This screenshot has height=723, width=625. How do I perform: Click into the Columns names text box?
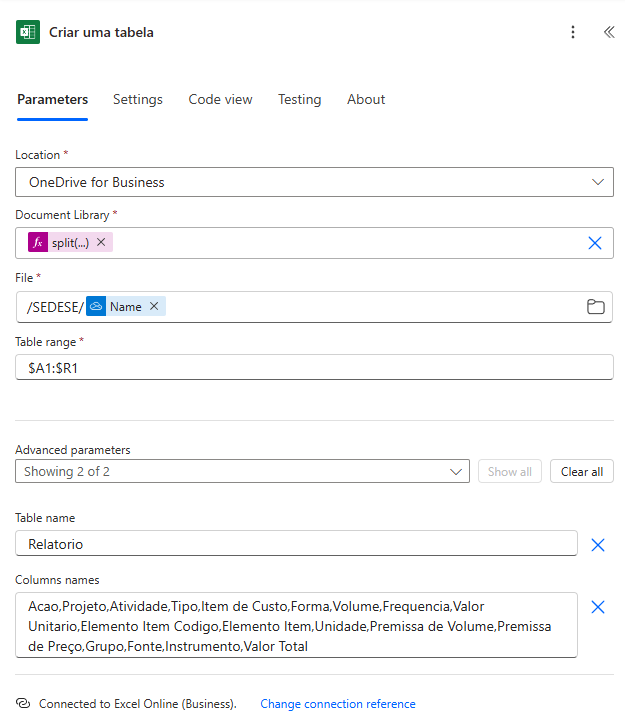(x=296, y=626)
